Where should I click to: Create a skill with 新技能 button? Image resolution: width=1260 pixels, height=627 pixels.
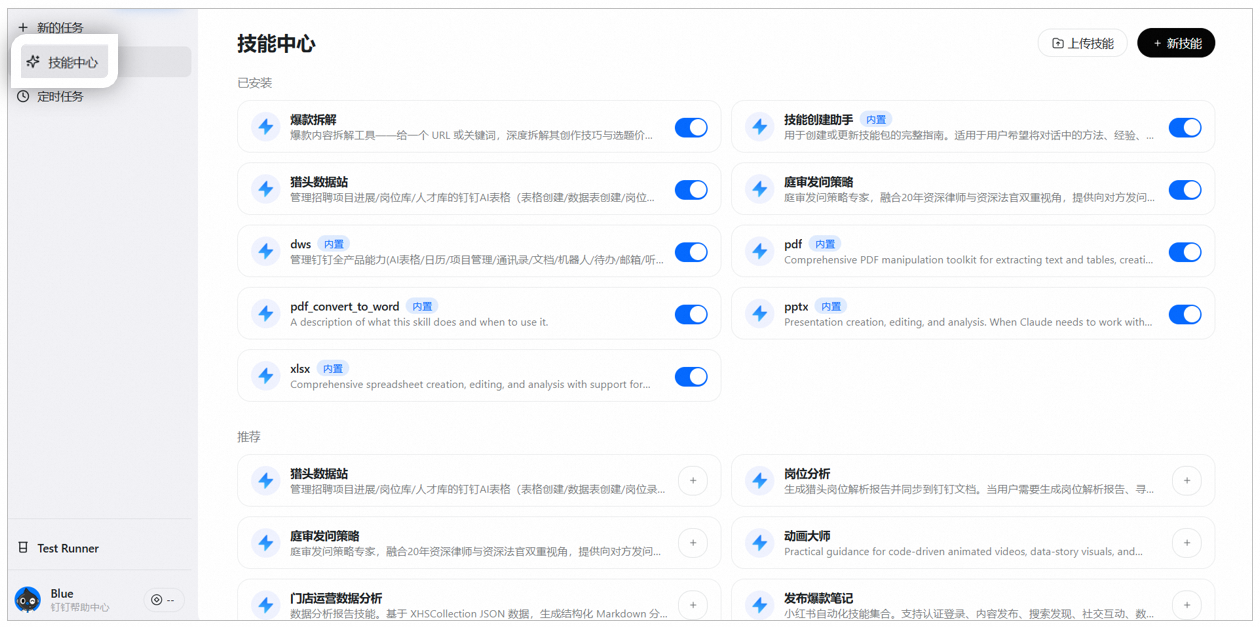pyautogui.click(x=1176, y=43)
